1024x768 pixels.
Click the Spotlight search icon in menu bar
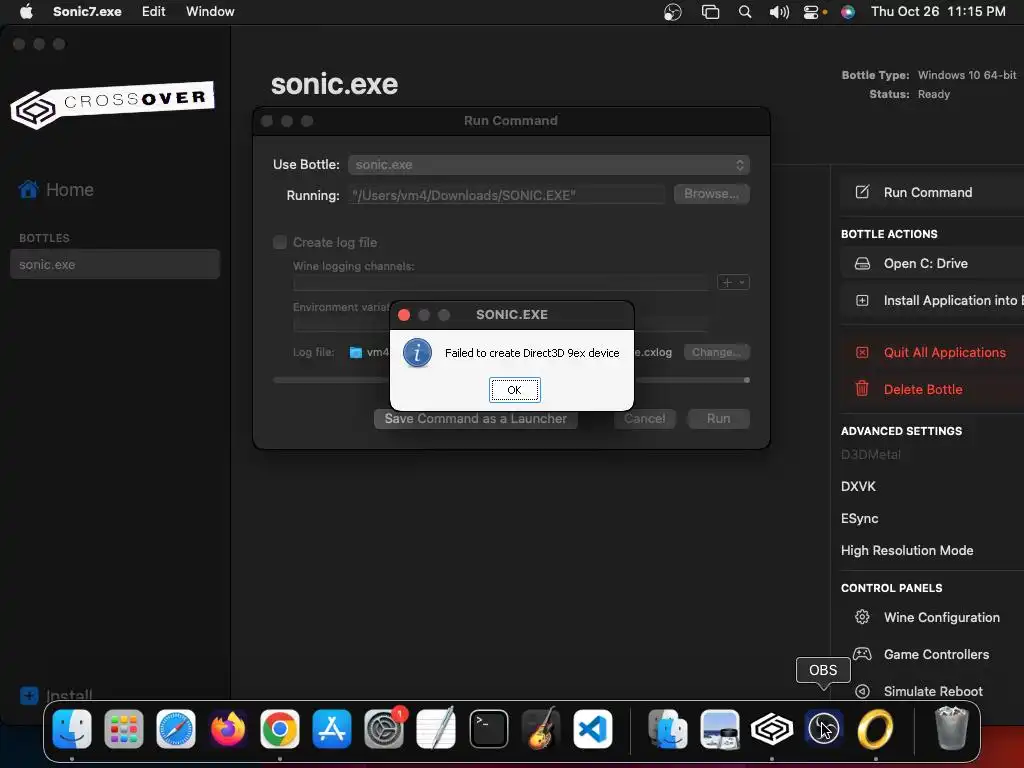[x=744, y=12]
